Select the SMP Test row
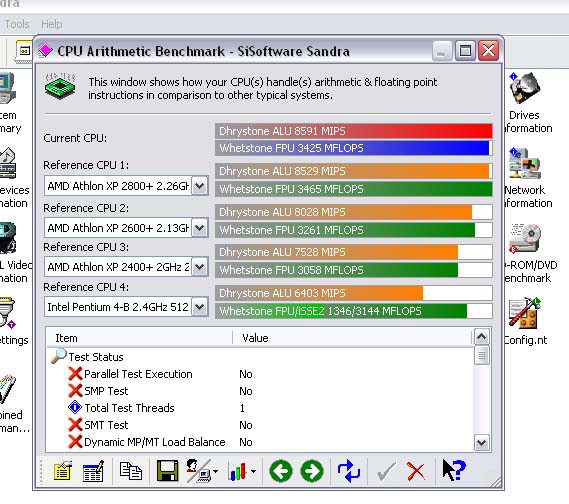The image size is (569, 504). 259,391
